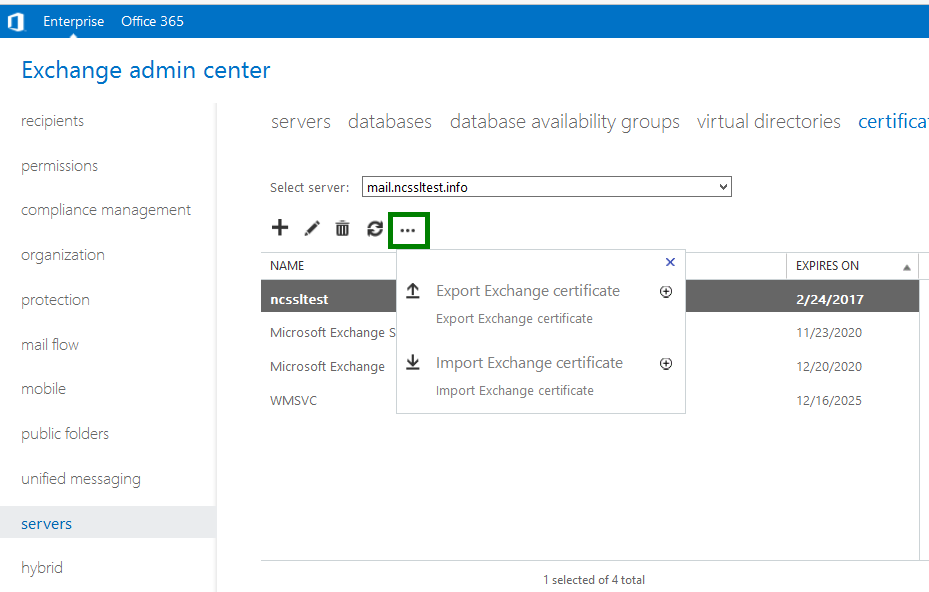Sort by the EXPIRES ON column arrow
Viewport: 929px width, 592px height.
coord(906,267)
